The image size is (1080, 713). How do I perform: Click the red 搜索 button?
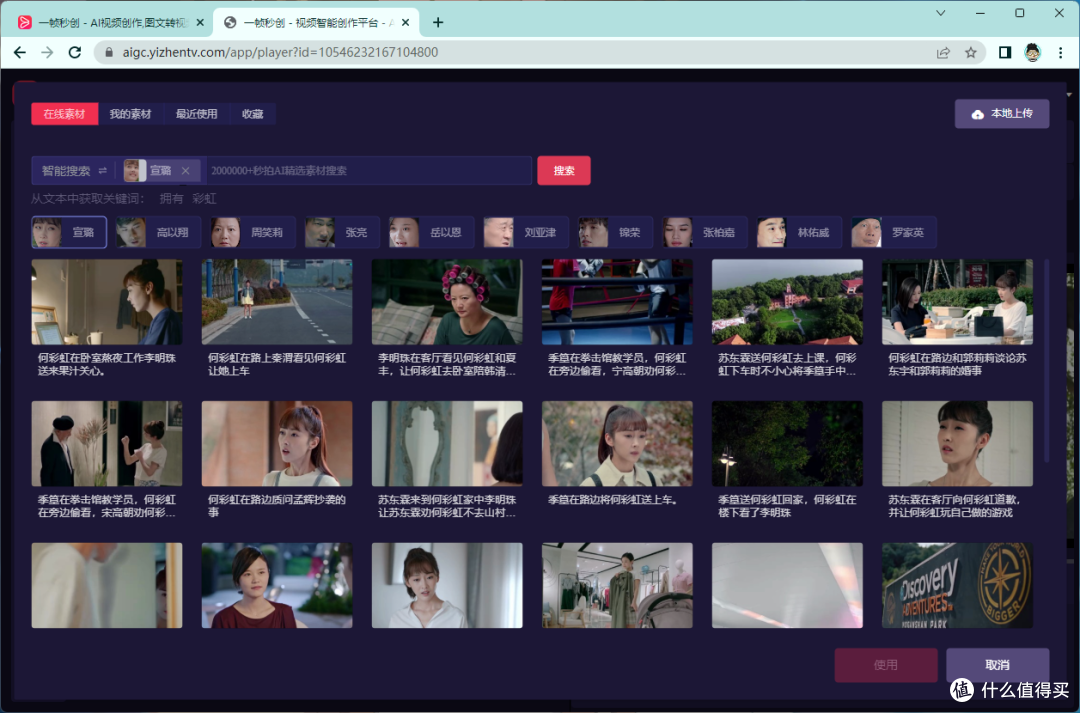(563, 171)
